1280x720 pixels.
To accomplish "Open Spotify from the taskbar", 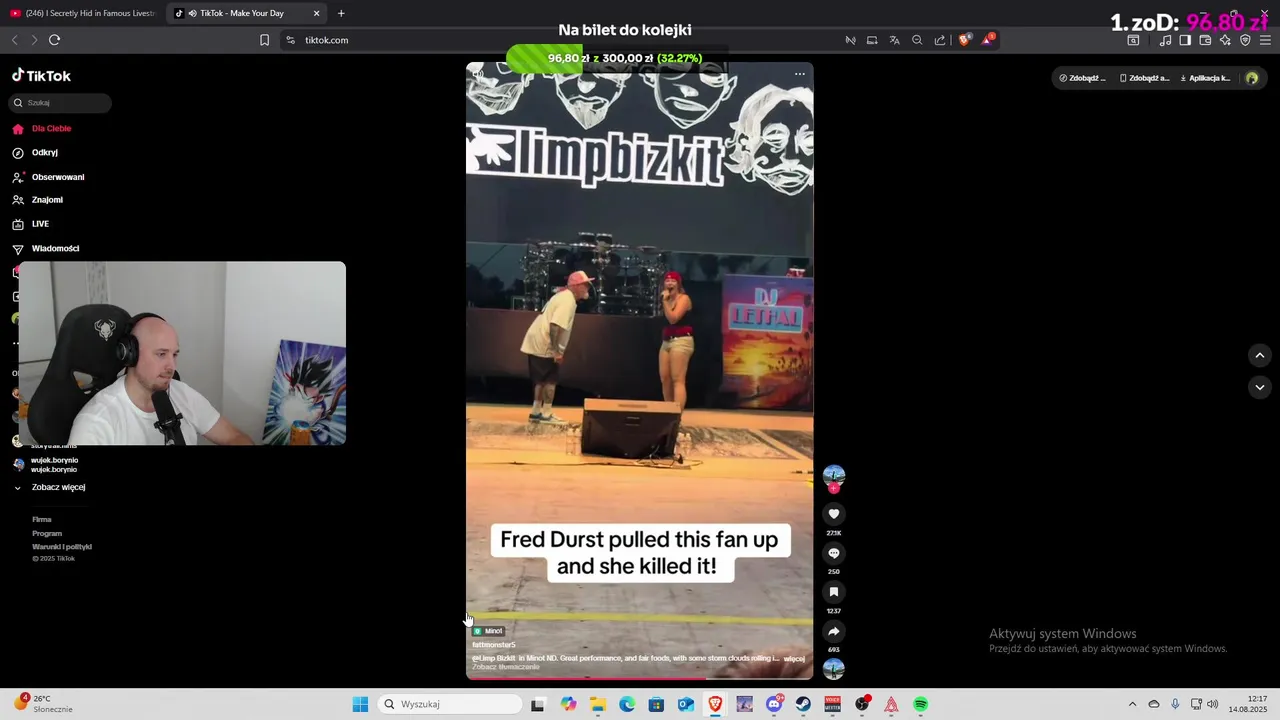I will (921, 704).
